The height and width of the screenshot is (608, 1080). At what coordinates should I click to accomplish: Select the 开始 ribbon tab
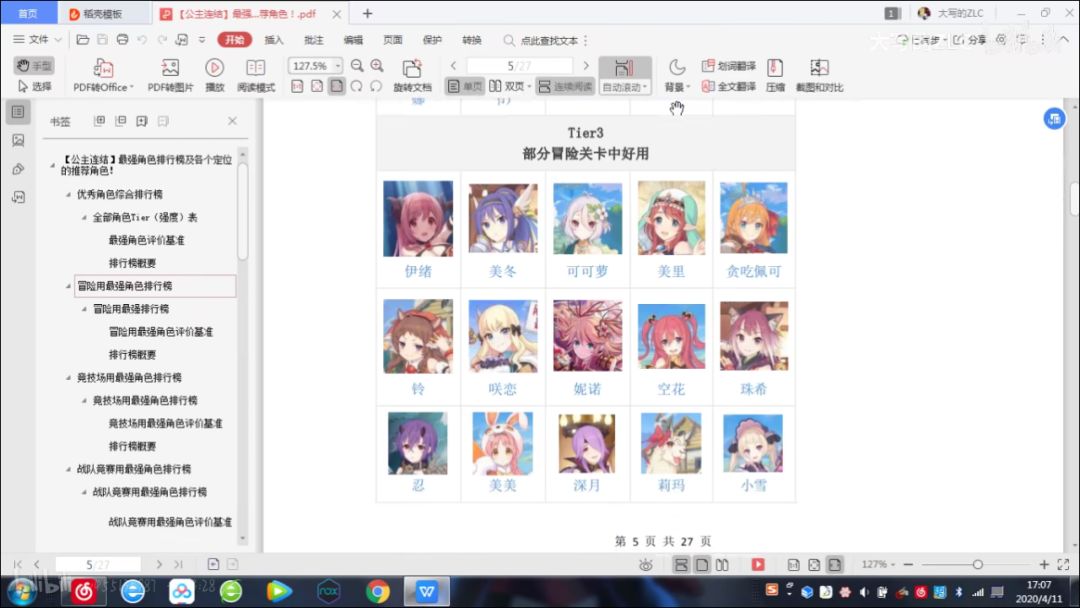pyautogui.click(x=234, y=40)
